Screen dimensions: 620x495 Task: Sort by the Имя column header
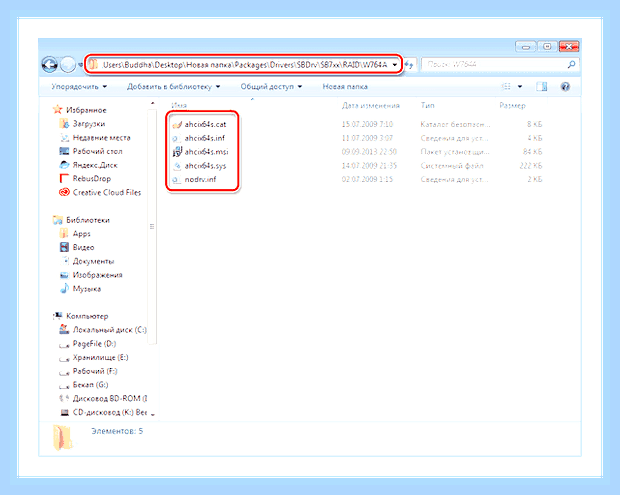[179, 106]
